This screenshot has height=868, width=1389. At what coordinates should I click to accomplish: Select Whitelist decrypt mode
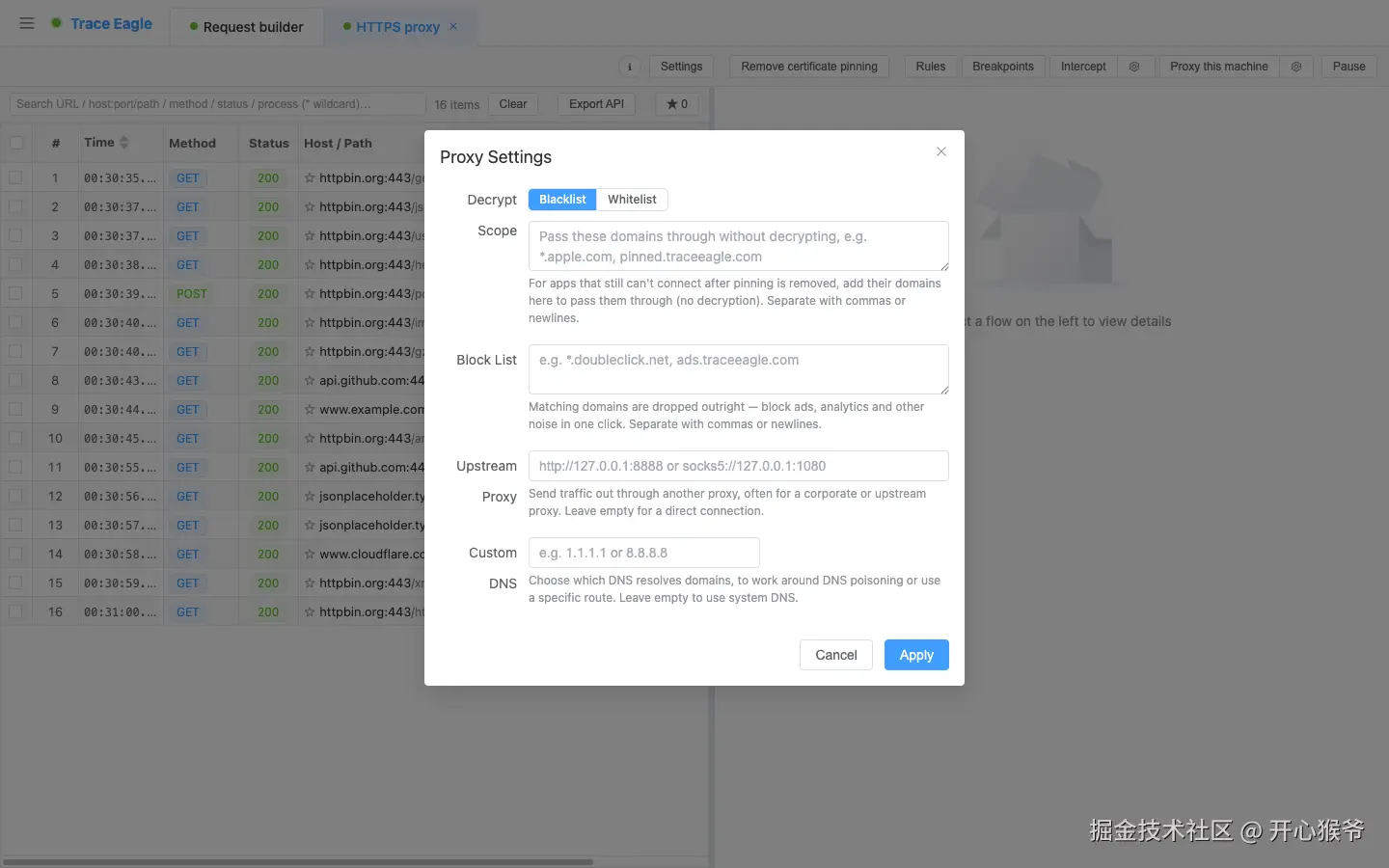[x=632, y=200]
